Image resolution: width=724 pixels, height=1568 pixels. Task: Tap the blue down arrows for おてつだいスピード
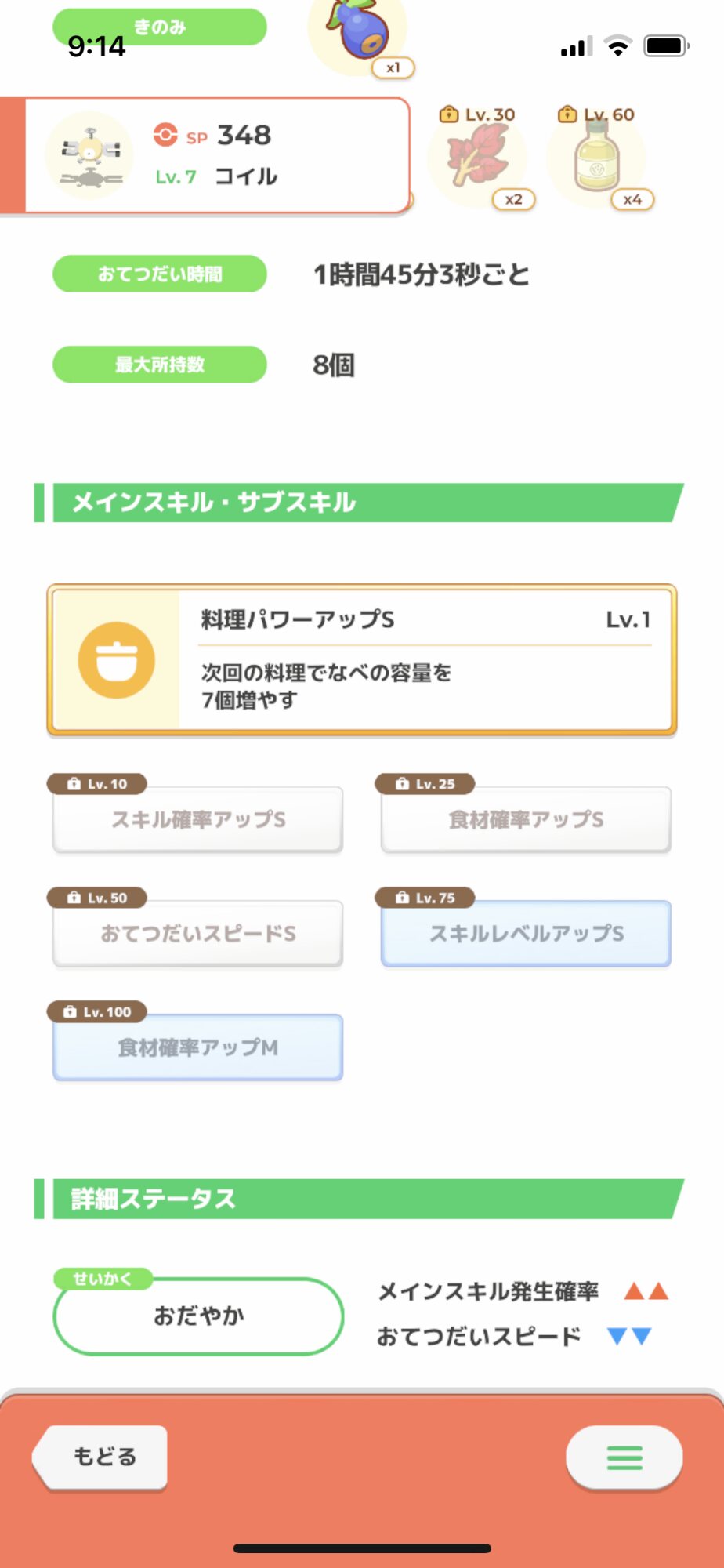pos(630,1336)
